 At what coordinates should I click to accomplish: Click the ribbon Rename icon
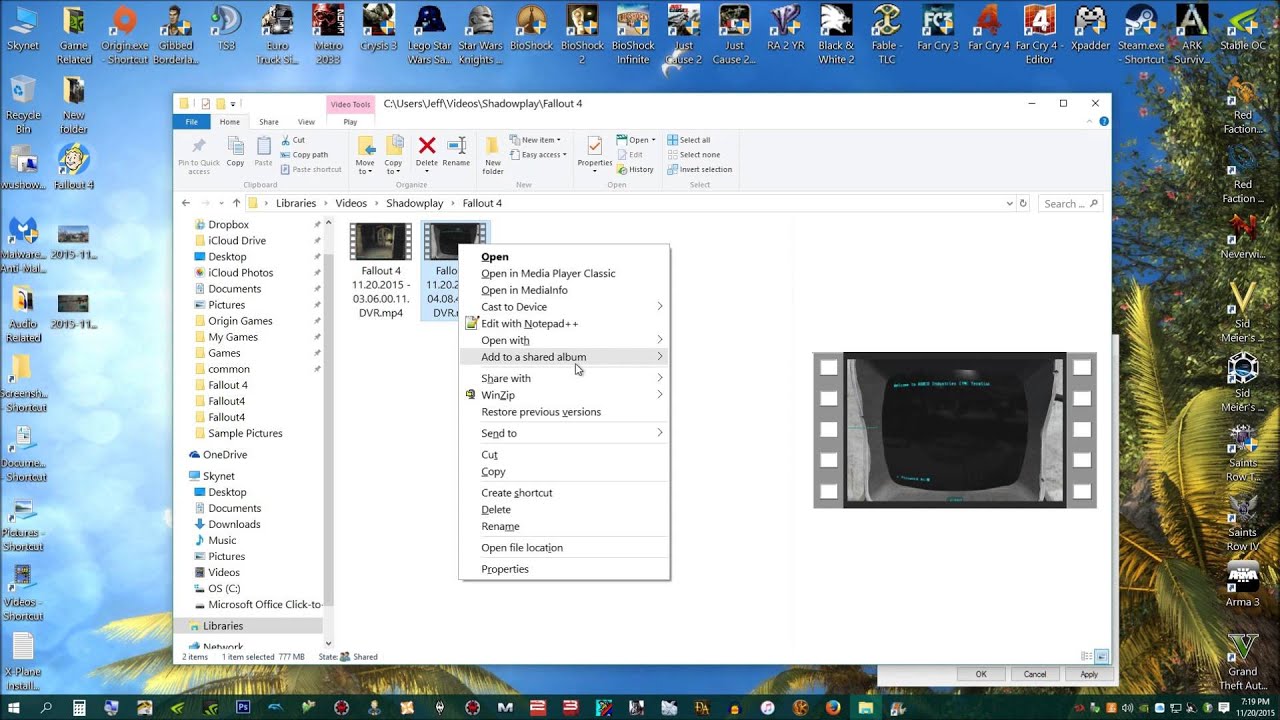(456, 146)
